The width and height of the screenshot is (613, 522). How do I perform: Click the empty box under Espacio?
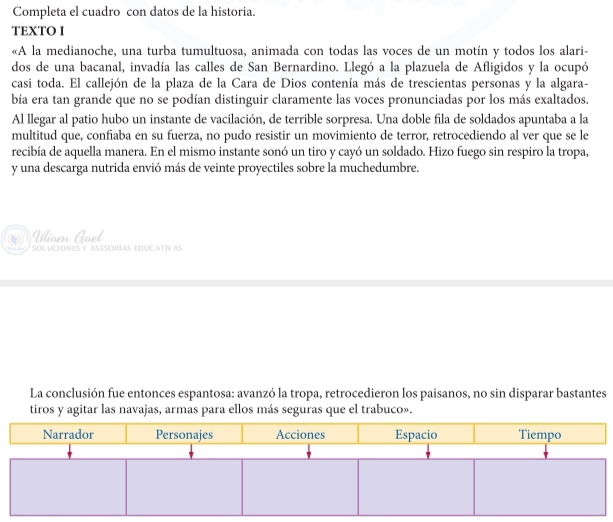tap(416, 487)
